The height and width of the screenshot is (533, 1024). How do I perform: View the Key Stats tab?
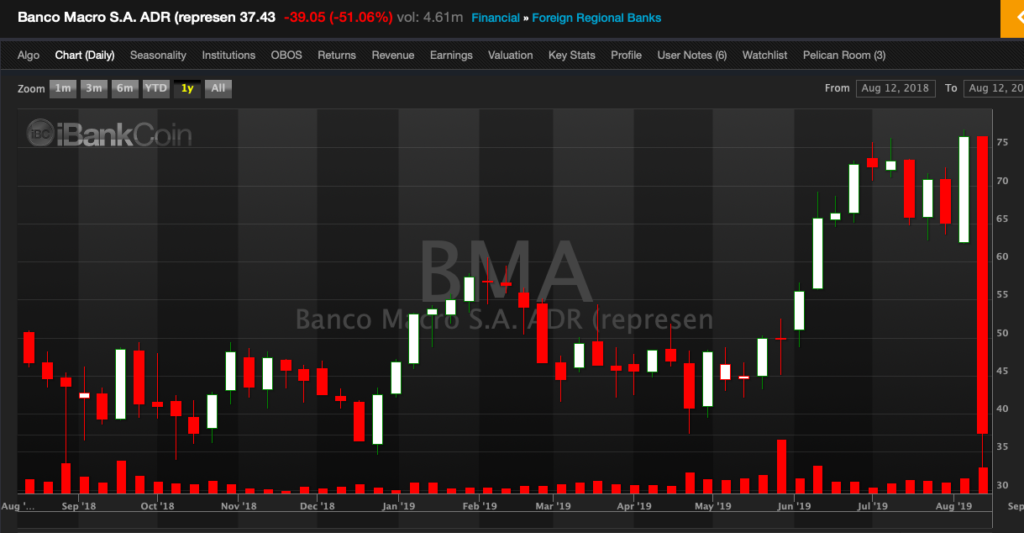pyautogui.click(x=571, y=56)
